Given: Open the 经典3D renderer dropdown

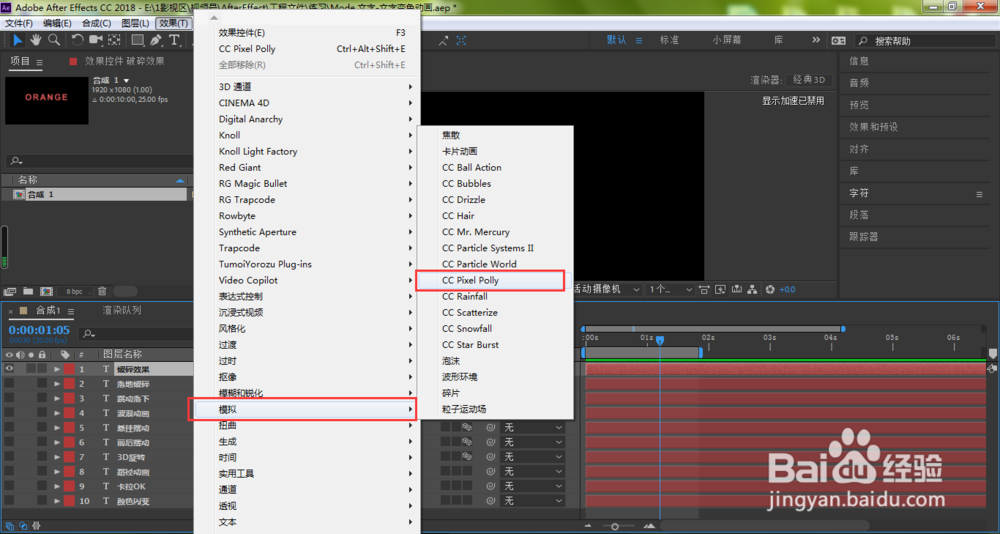Looking at the screenshot, I should [808, 80].
